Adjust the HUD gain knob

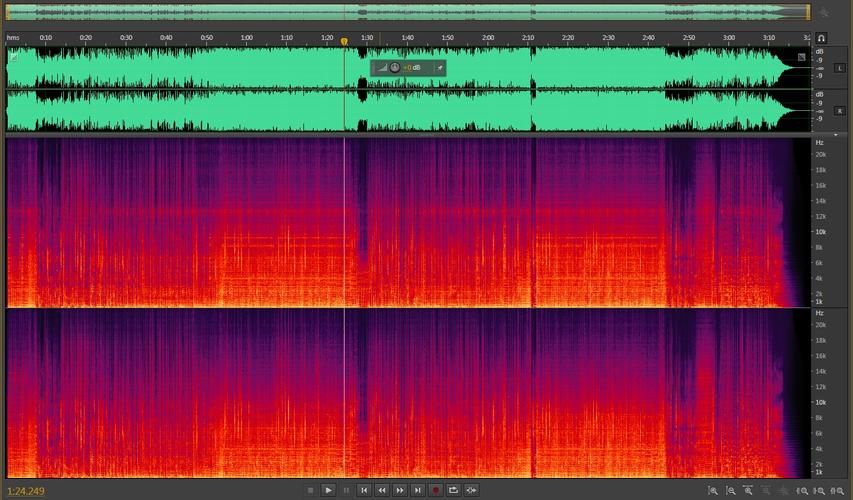click(x=395, y=67)
